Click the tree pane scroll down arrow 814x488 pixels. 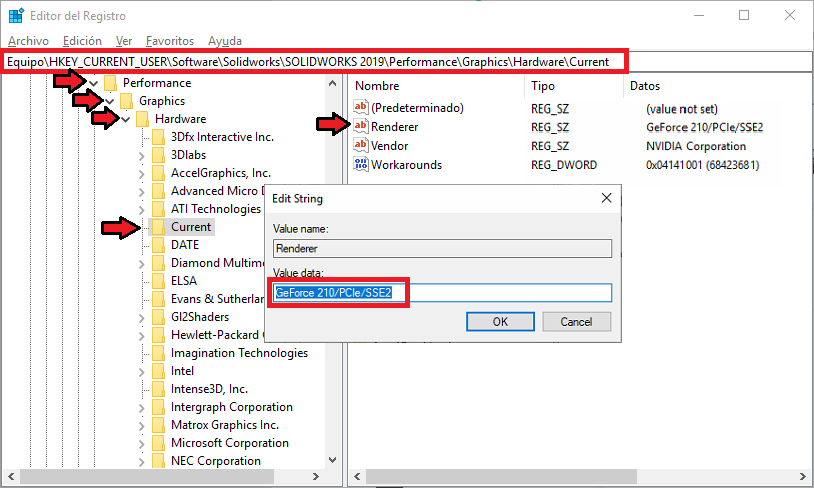[x=333, y=460]
